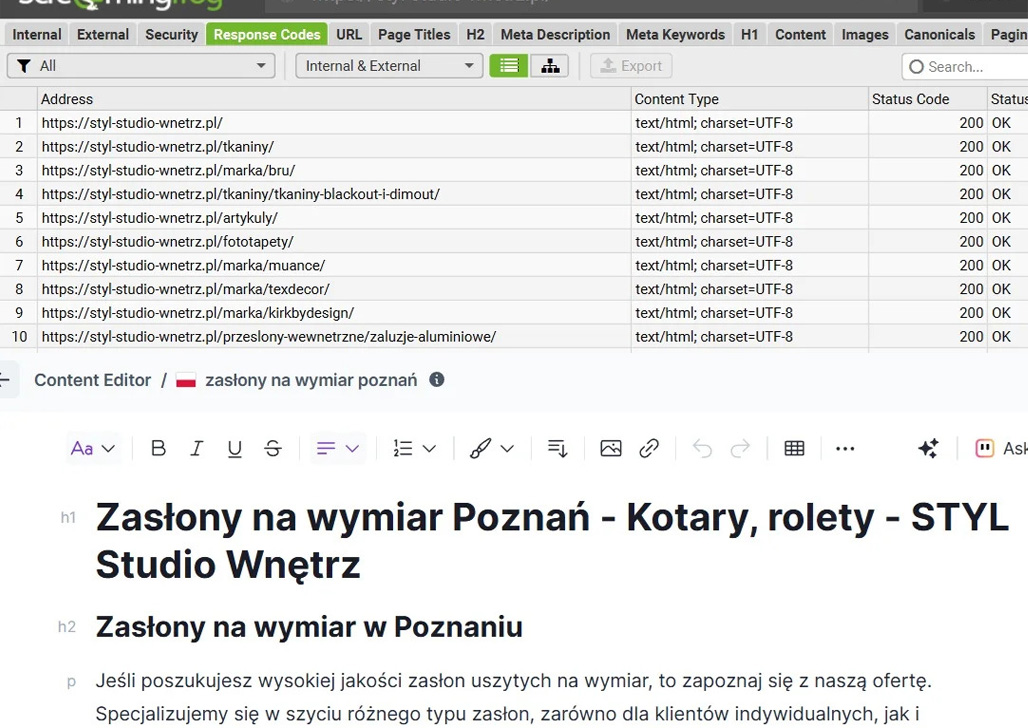Open the Meta Description tab
The height and width of the screenshot is (728, 1028).
point(555,34)
